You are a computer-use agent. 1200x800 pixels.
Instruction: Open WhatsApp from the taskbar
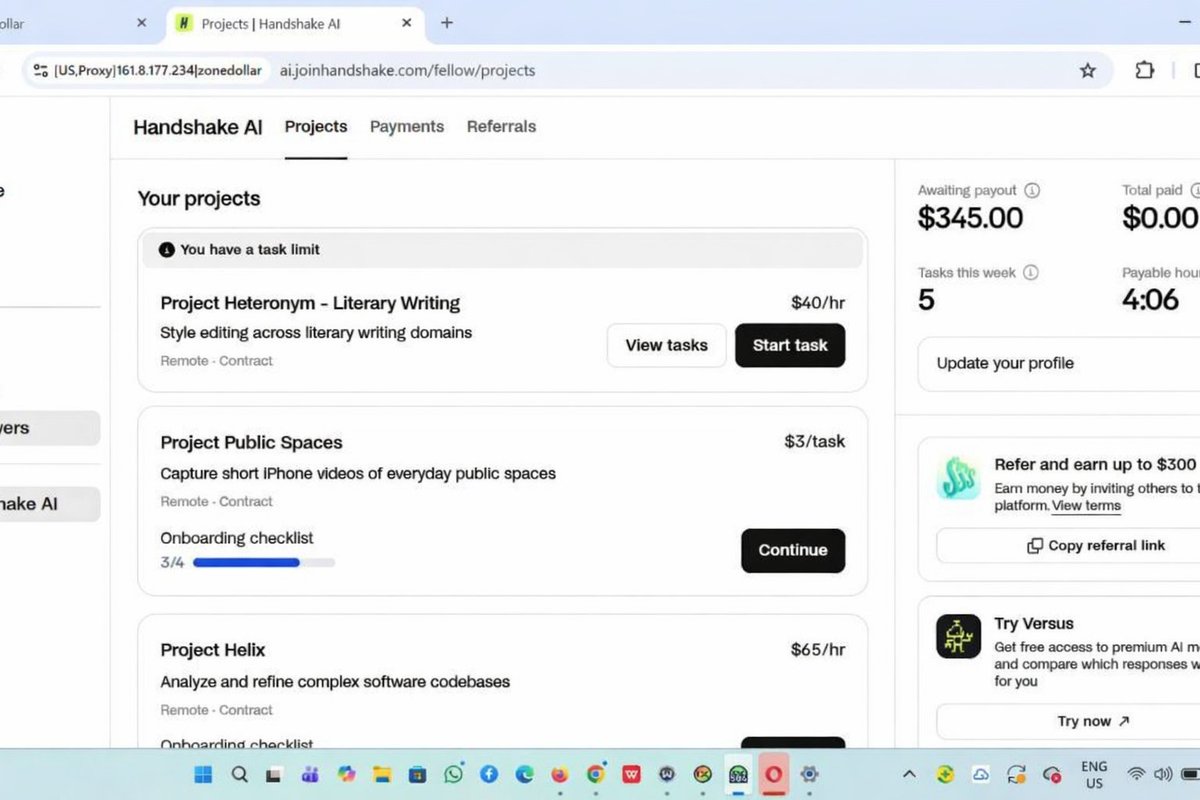click(454, 774)
